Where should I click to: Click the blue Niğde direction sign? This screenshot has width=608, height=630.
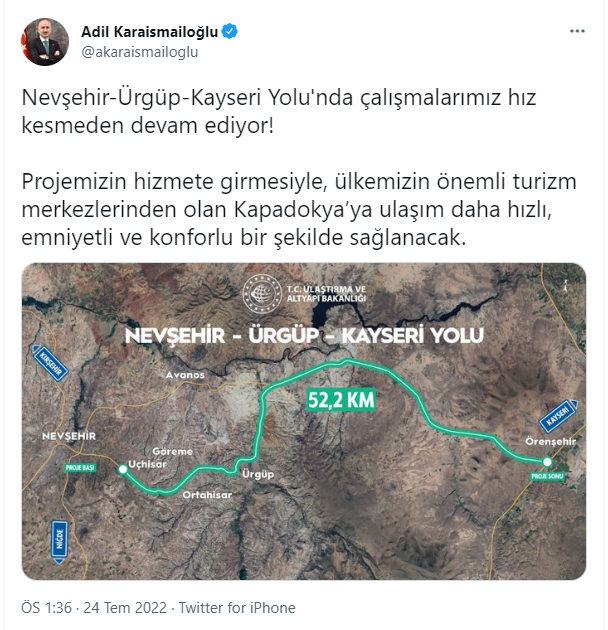59,542
